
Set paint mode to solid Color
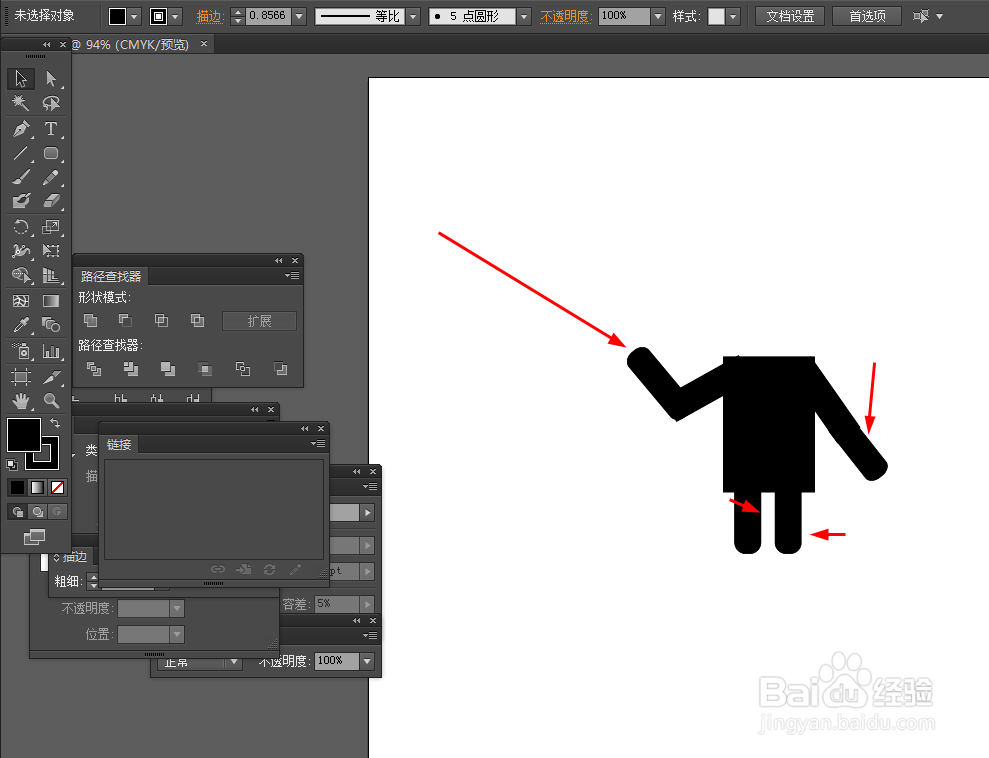18,487
